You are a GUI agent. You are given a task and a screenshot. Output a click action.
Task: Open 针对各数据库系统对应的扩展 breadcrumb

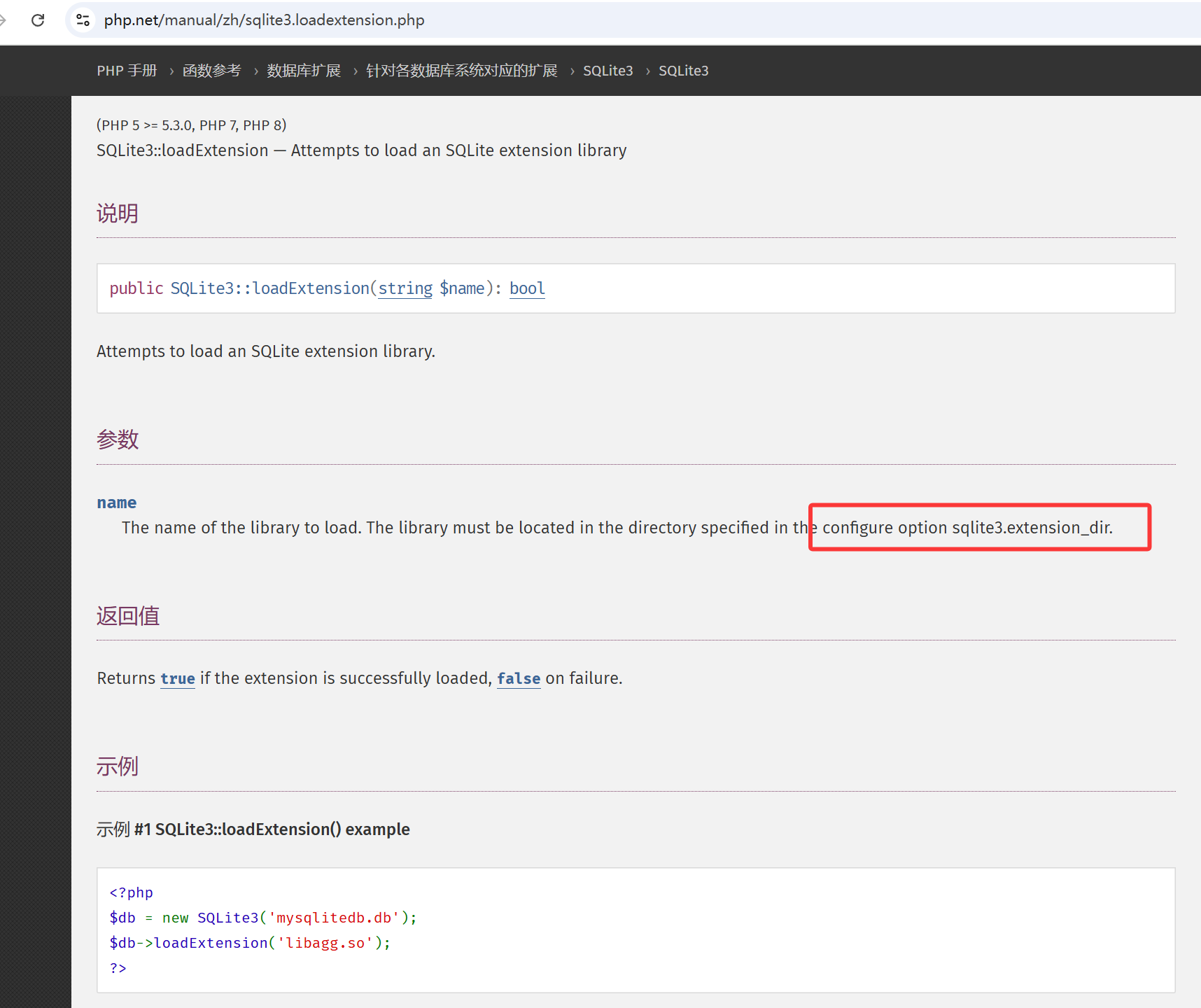(x=461, y=71)
